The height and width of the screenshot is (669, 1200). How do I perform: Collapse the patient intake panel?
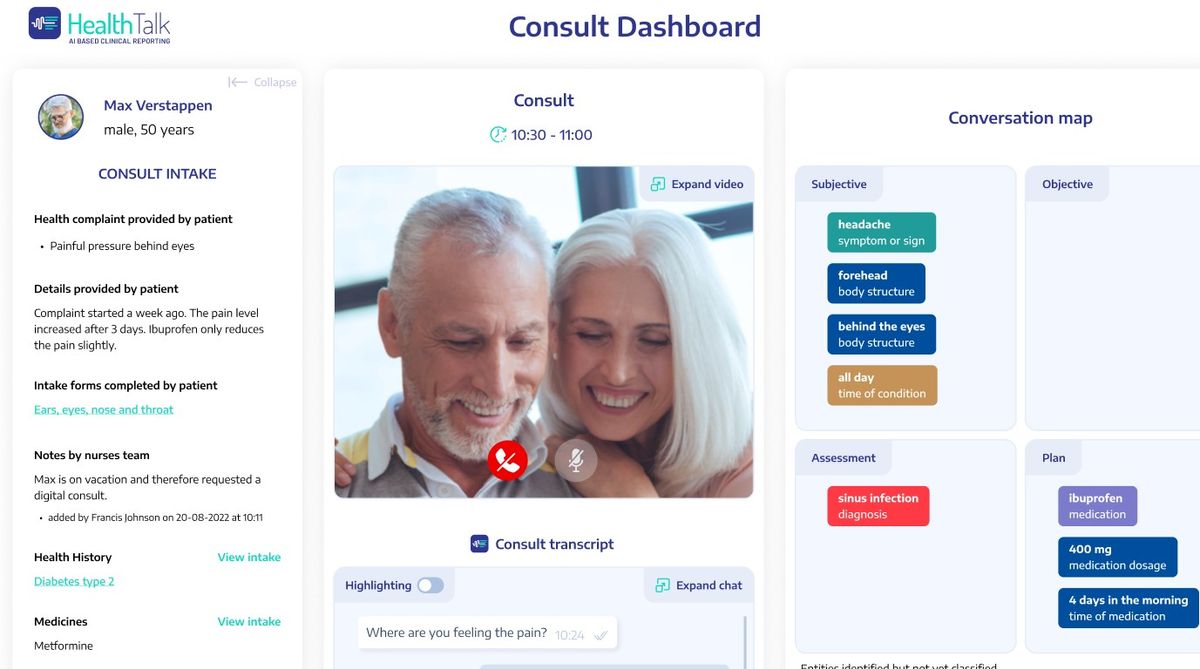[x=262, y=82]
